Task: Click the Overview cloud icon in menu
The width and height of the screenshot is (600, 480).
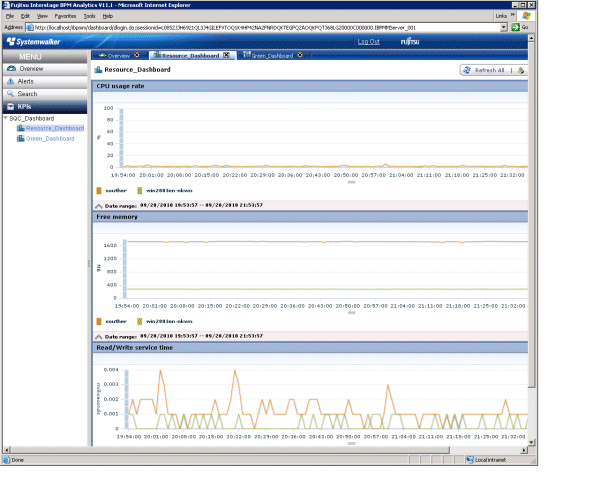Action: coord(11,69)
